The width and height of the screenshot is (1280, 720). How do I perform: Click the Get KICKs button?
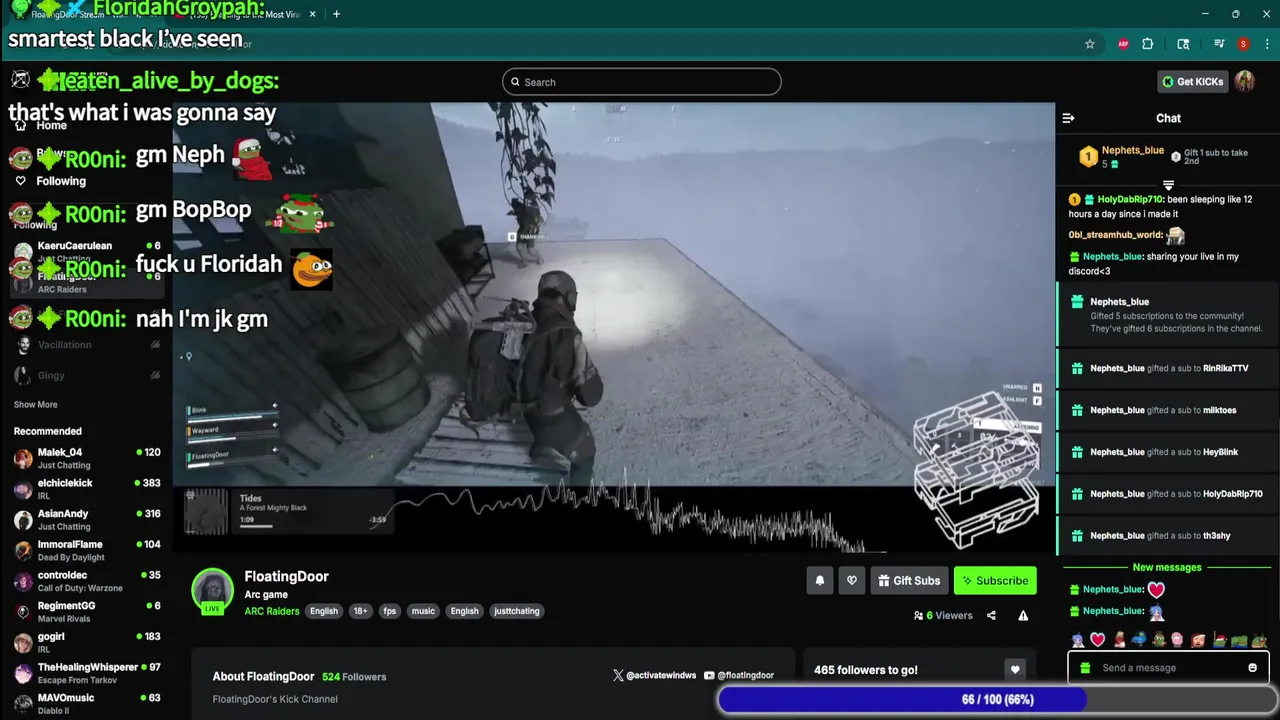pos(1192,82)
